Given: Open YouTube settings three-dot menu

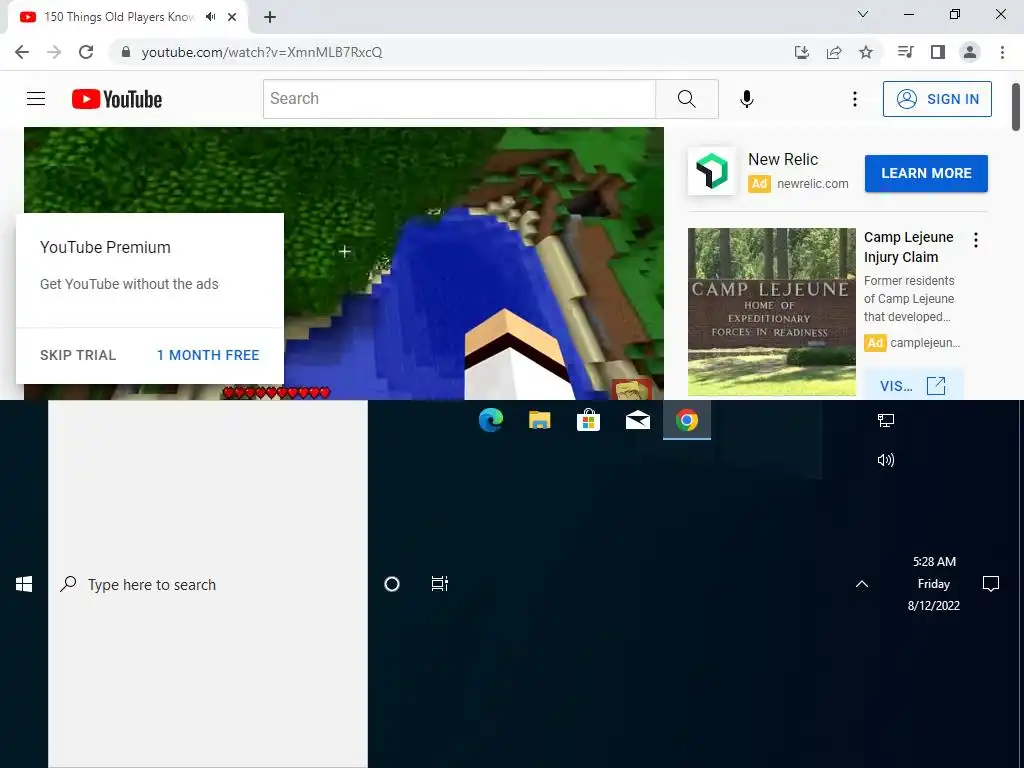Looking at the screenshot, I should (855, 99).
